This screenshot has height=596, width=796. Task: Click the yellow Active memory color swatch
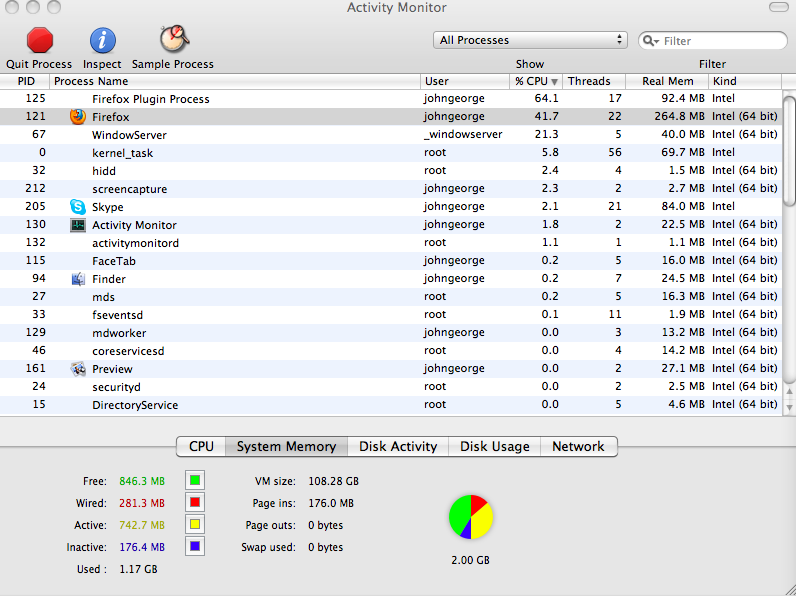(x=195, y=524)
